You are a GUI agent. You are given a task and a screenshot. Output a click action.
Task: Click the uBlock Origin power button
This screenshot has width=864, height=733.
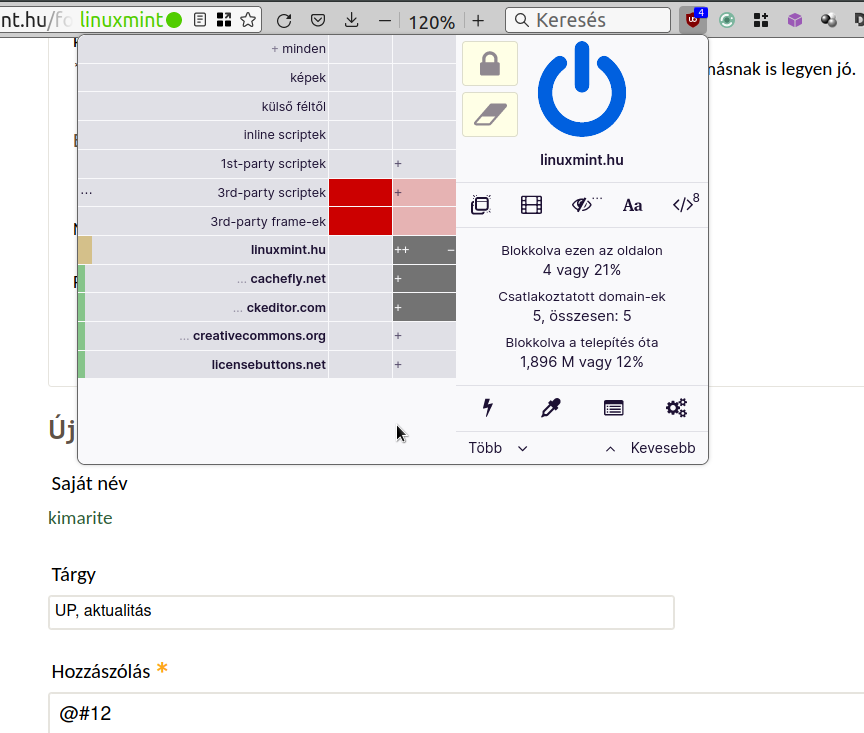581,89
